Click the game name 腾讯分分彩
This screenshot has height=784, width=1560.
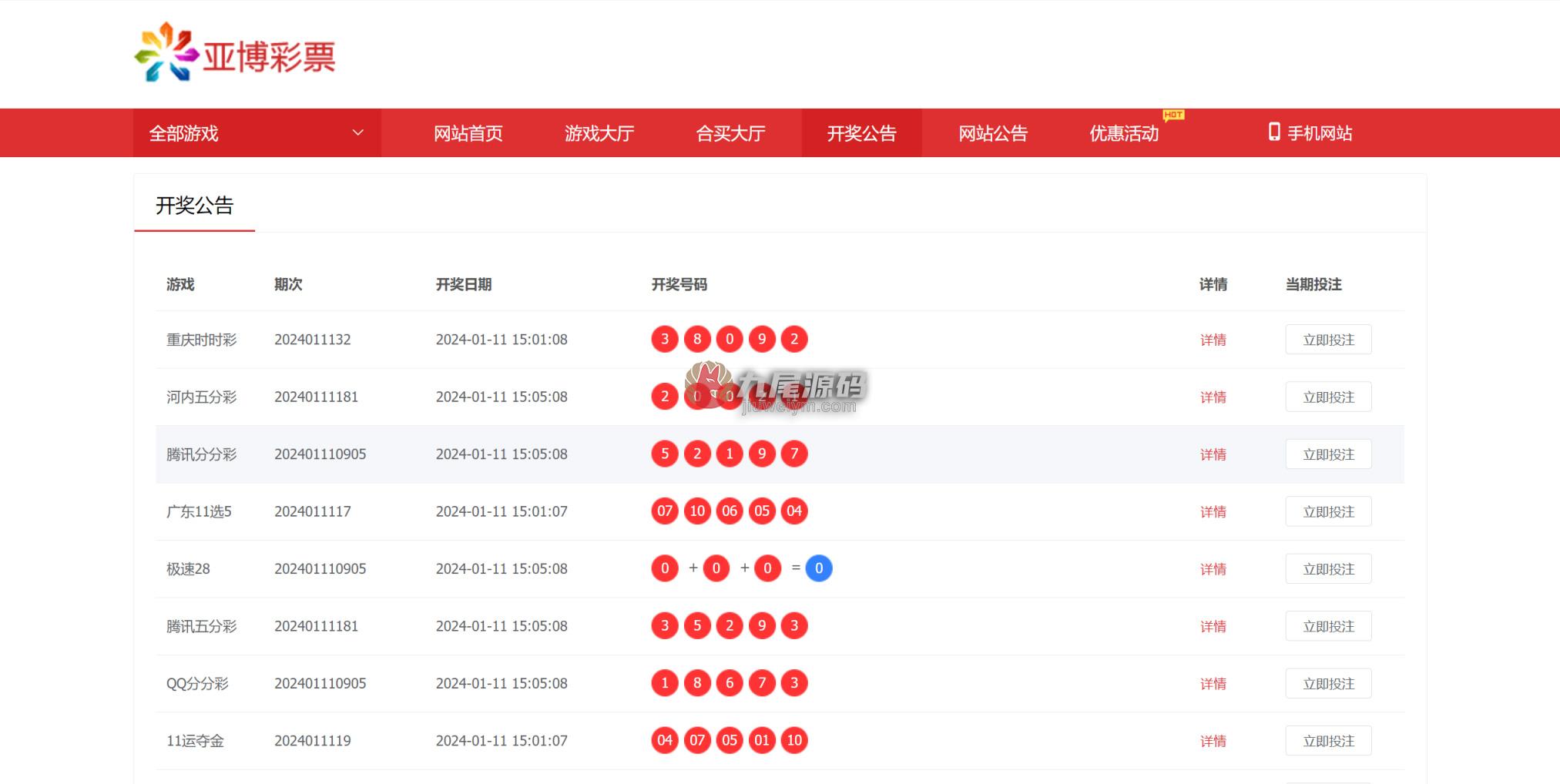click(x=201, y=454)
